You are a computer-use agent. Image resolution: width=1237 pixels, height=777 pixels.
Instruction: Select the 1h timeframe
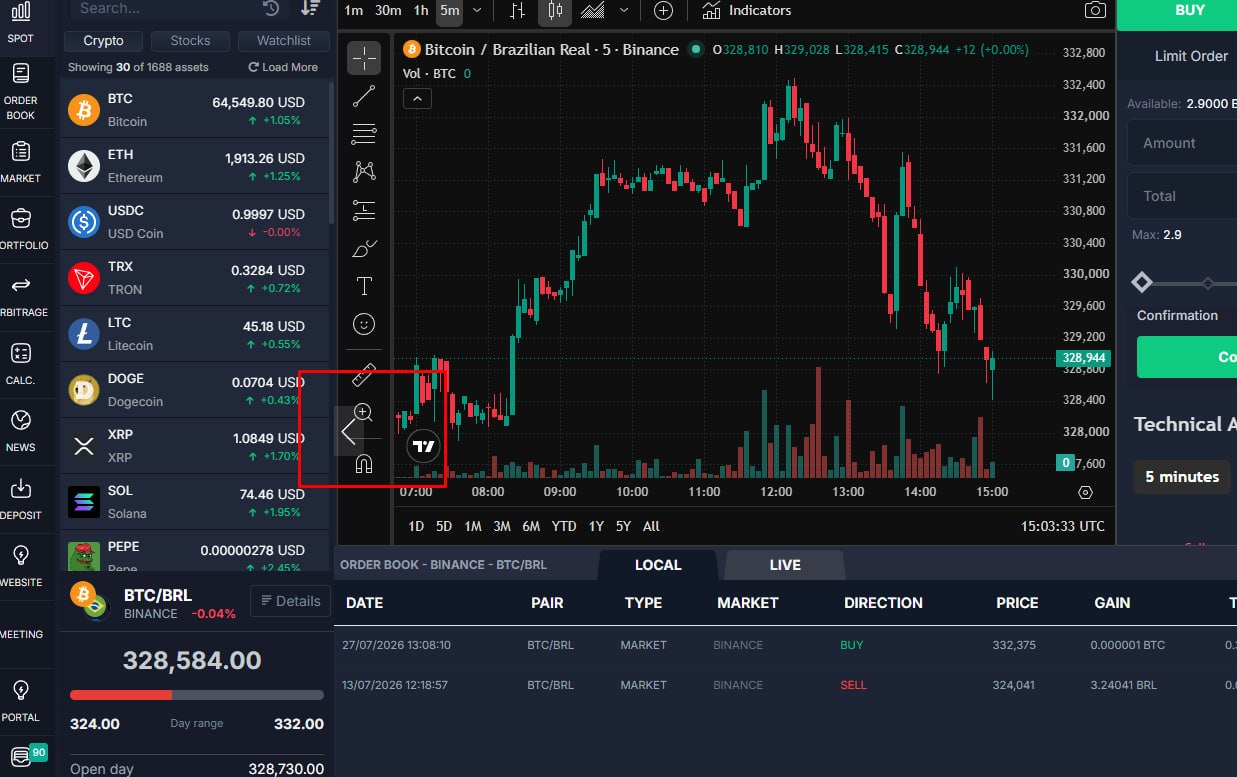[421, 10]
